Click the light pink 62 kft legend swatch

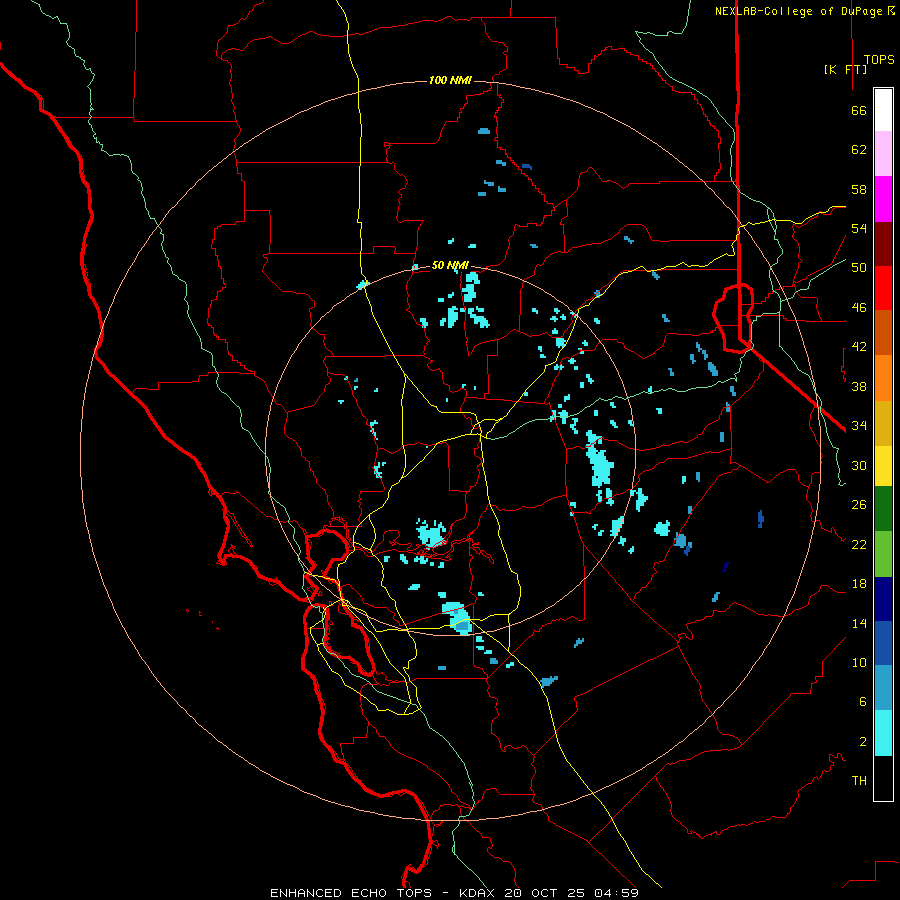(x=883, y=153)
